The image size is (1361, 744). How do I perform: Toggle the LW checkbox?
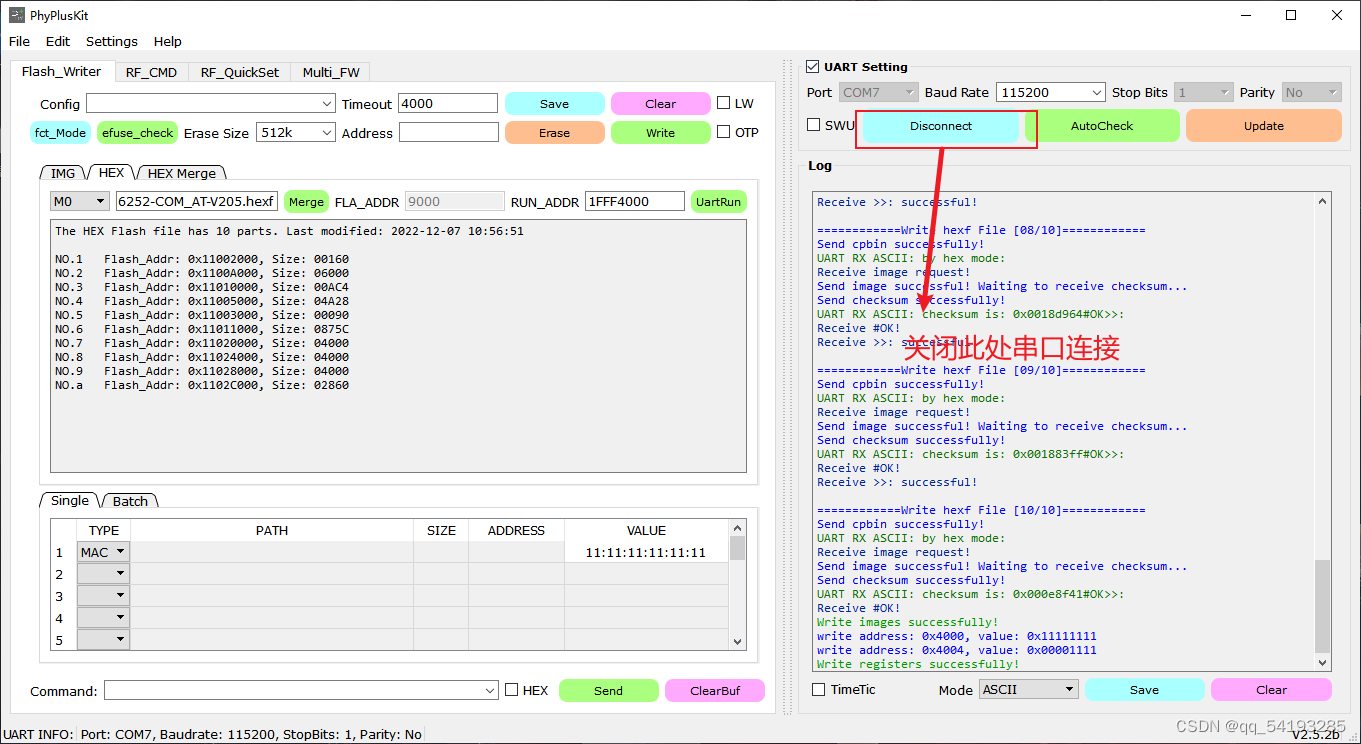(x=724, y=103)
